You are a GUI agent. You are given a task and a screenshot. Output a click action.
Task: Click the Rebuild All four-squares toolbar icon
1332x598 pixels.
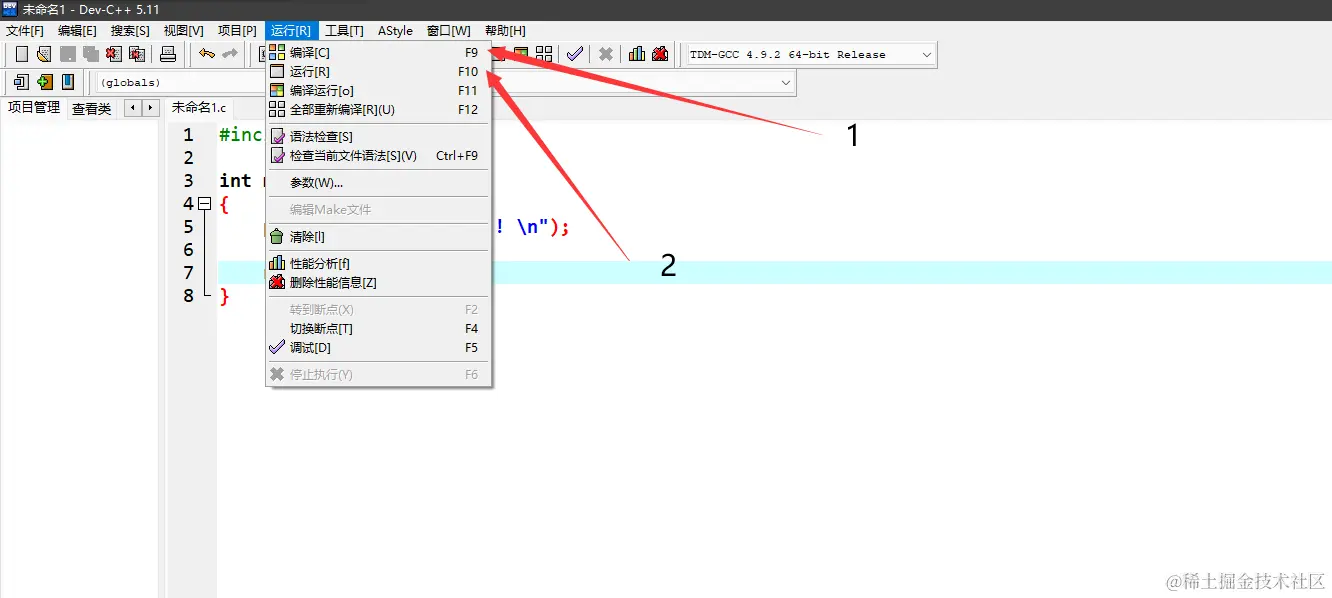544,54
